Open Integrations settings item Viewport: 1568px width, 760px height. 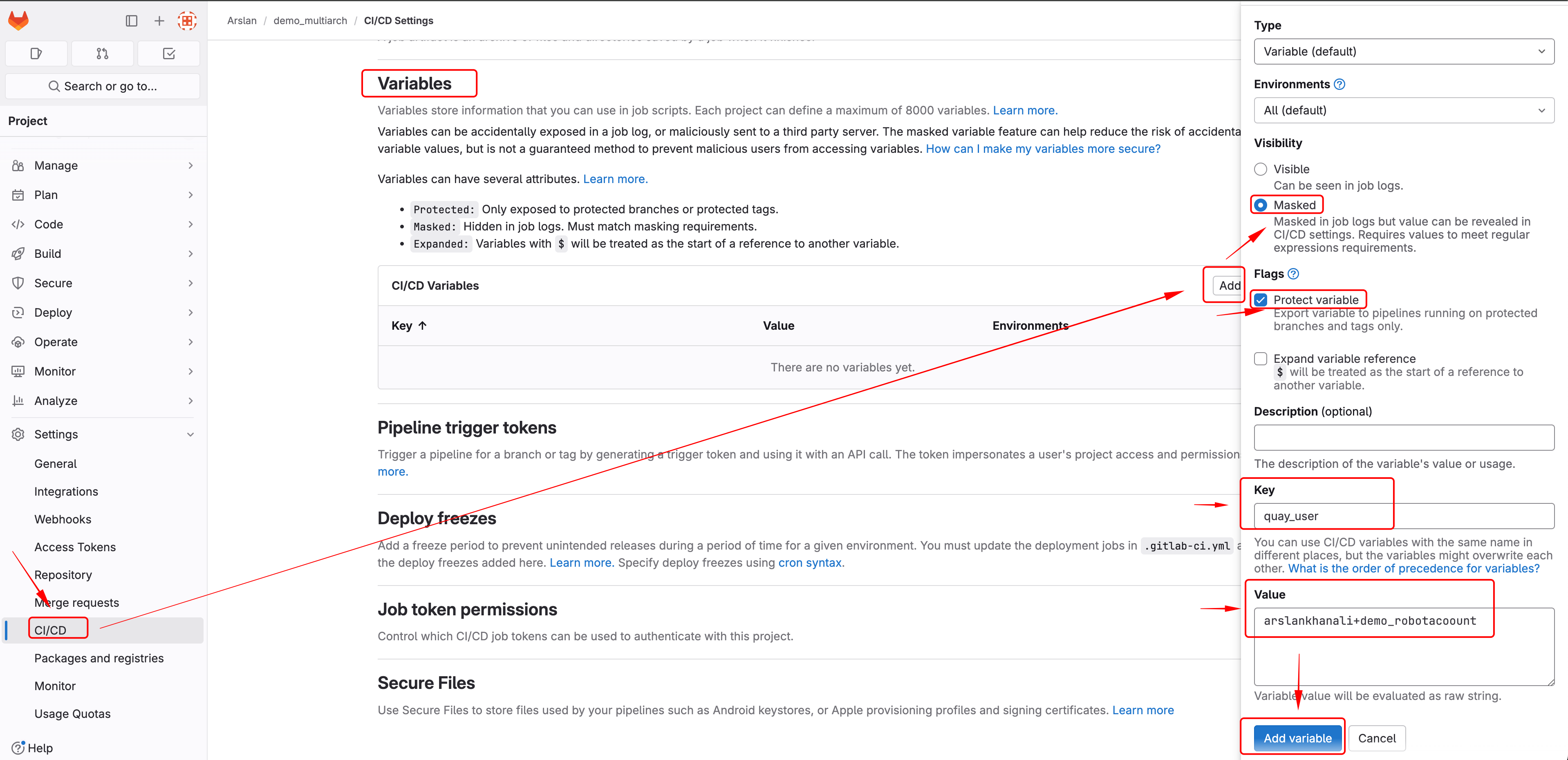[66, 492]
